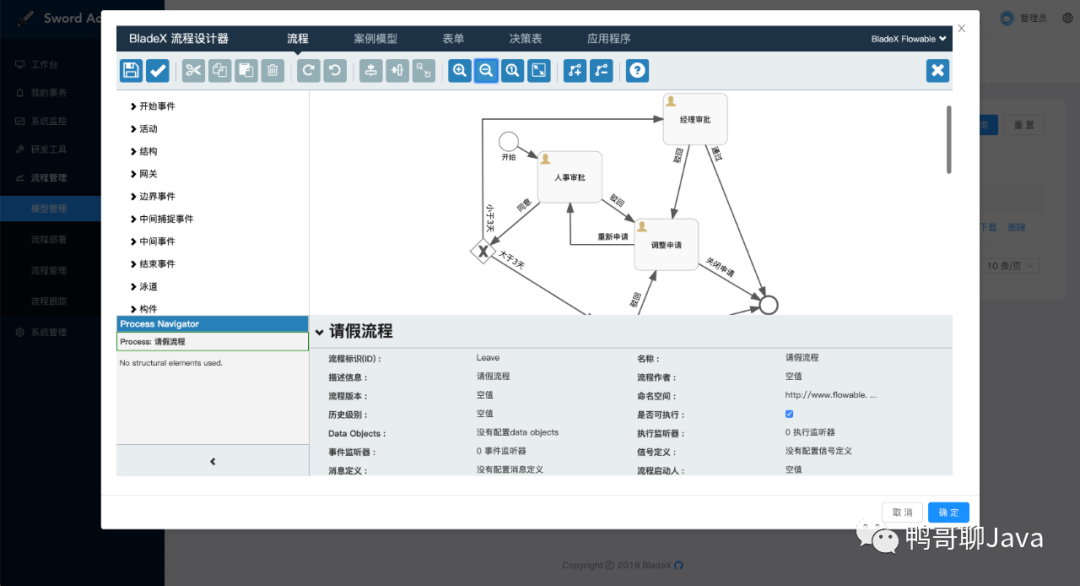Click the canvas vertical scrollbar
Image resolution: width=1080 pixels, height=586 pixels.
[x=948, y=139]
